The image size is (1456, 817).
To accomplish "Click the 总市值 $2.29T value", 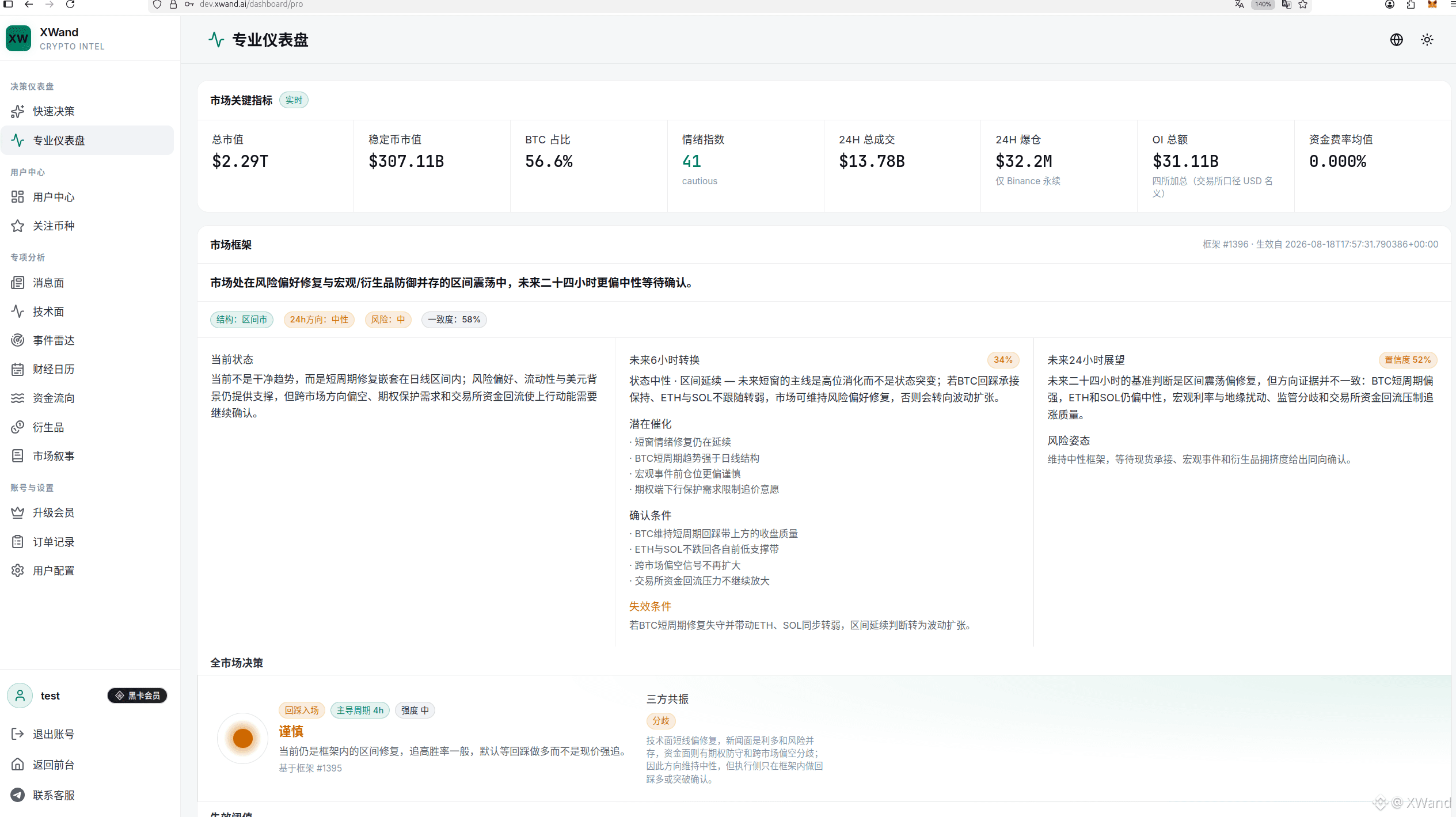I will point(240,161).
